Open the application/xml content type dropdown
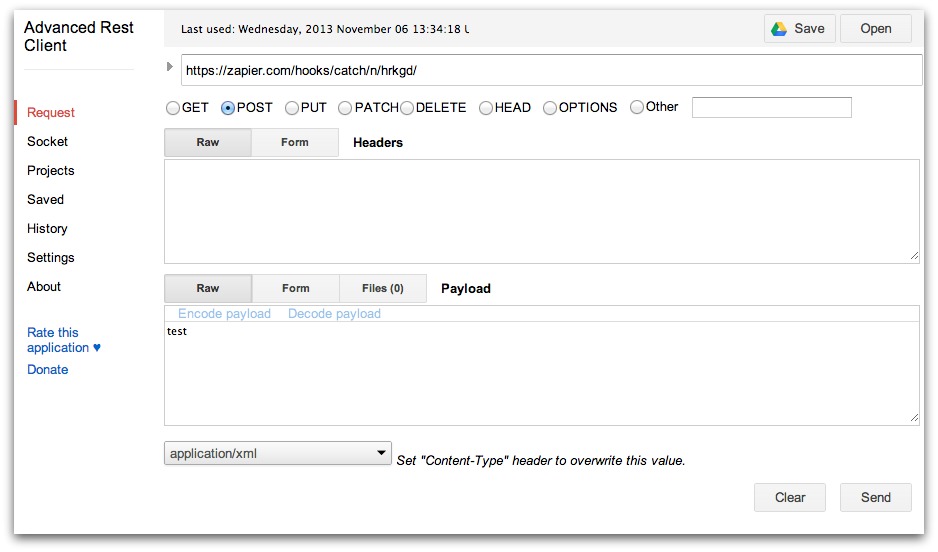938x552 pixels. 278,453
